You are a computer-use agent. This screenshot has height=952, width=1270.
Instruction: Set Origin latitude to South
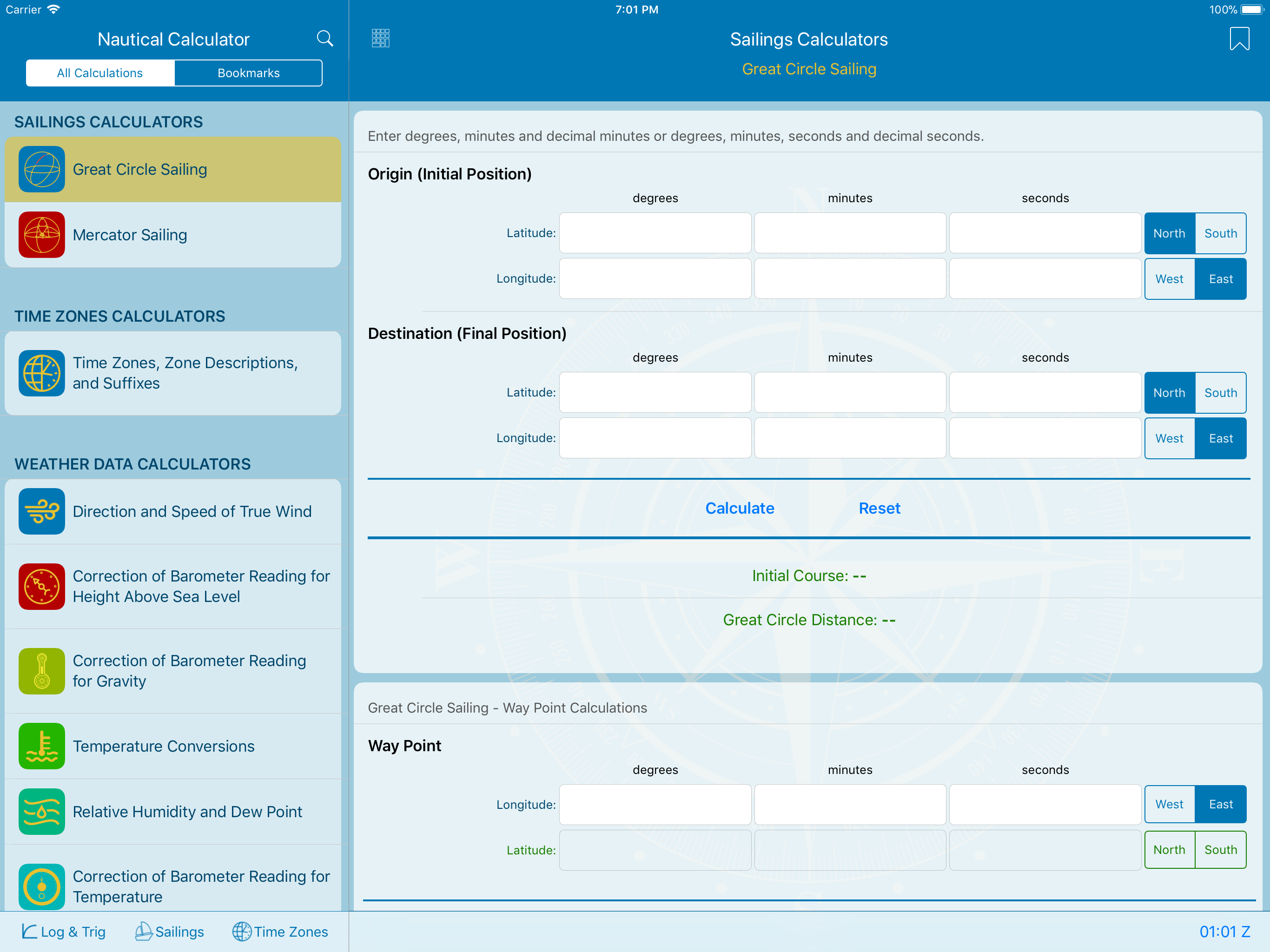point(1220,233)
